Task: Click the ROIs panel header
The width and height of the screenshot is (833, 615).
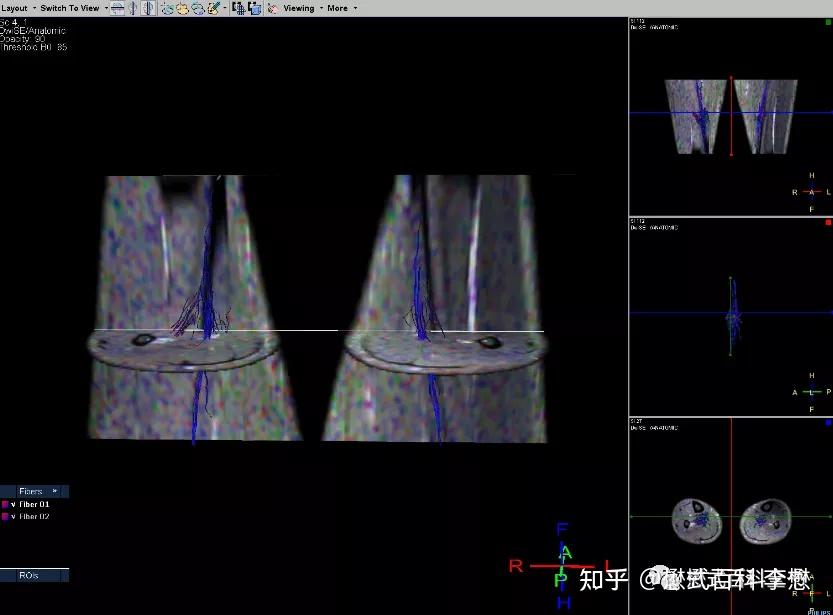Action: [30, 575]
